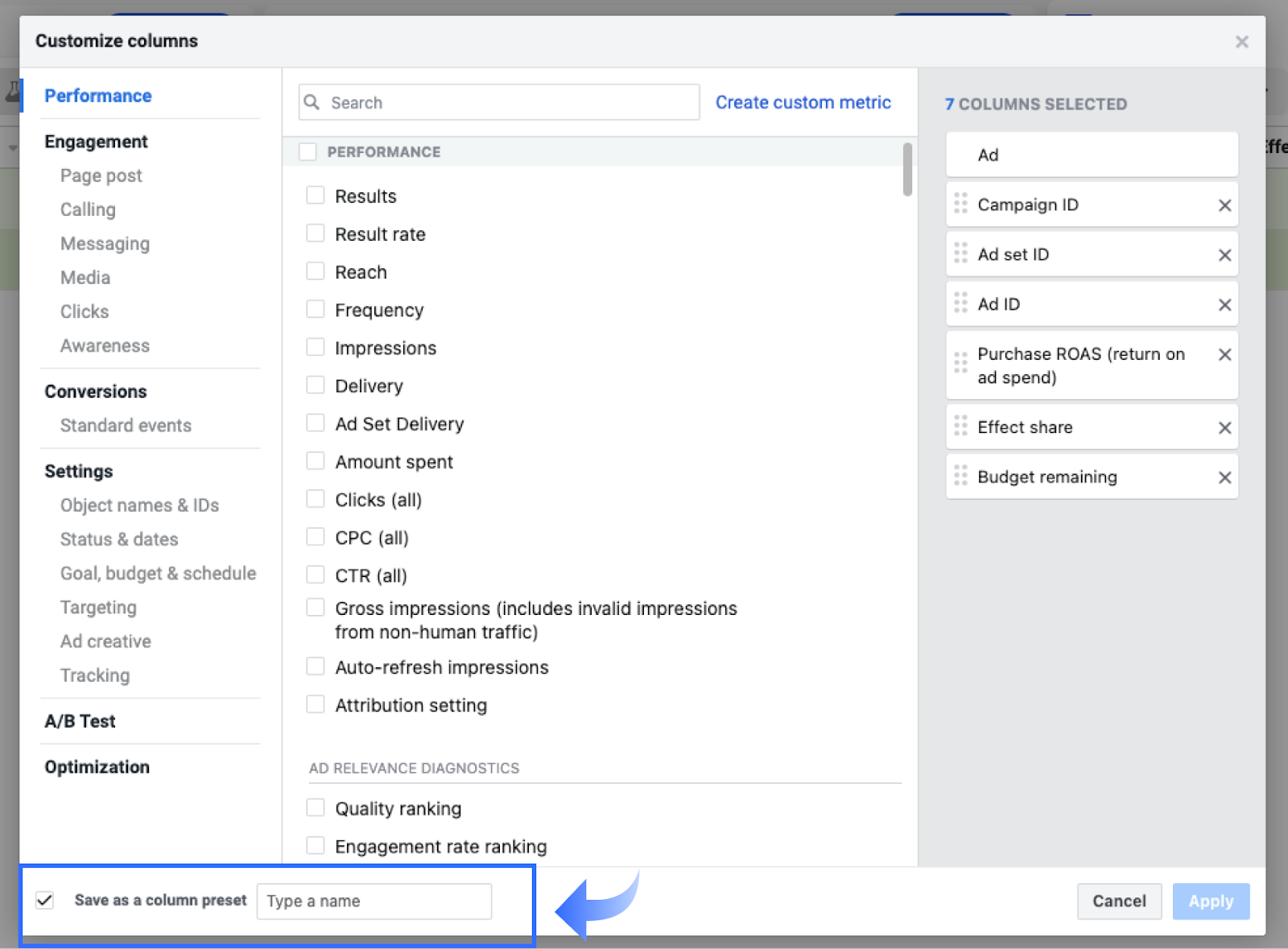
Task: Grab the drag handle for Campaign ID
Action: click(960, 204)
